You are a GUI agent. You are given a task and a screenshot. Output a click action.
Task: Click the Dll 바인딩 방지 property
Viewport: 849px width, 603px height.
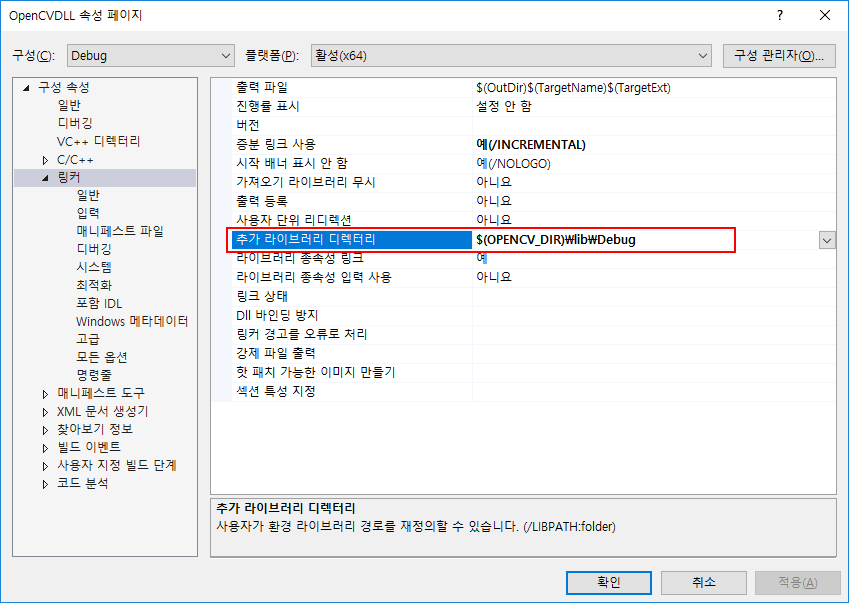pos(352,316)
